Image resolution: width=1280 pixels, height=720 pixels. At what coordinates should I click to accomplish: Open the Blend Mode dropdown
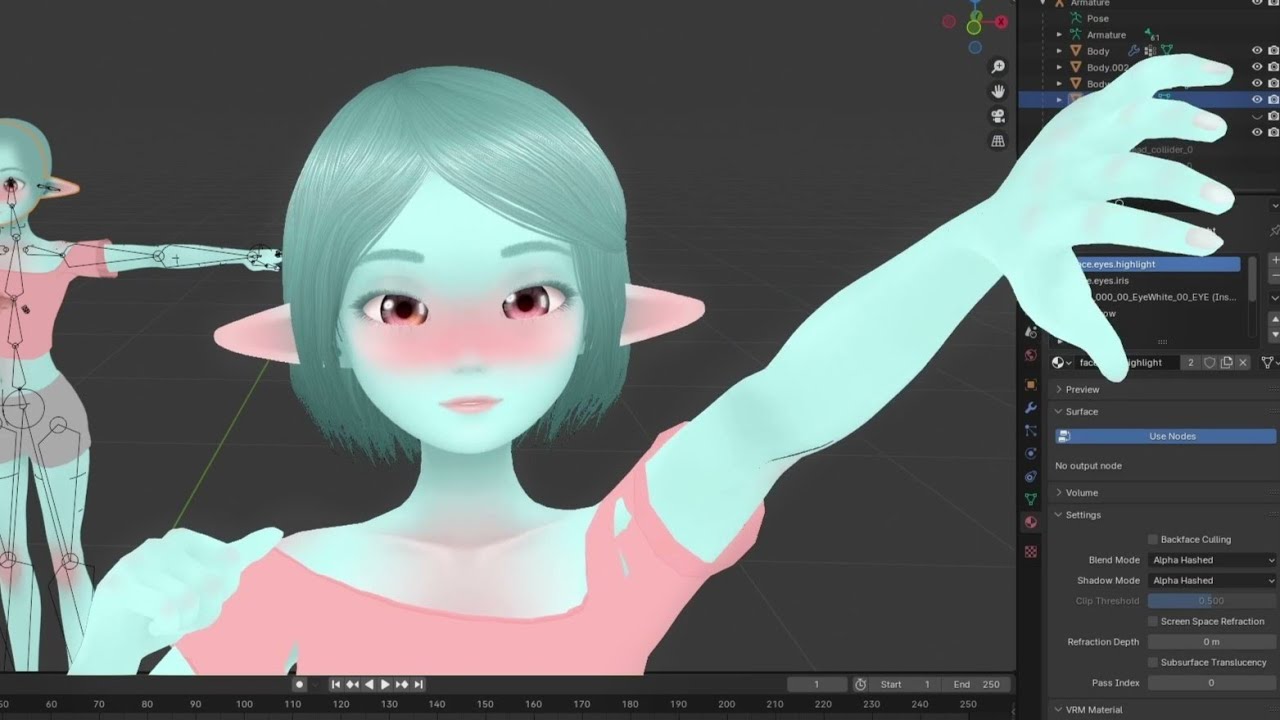tap(1213, 560)
